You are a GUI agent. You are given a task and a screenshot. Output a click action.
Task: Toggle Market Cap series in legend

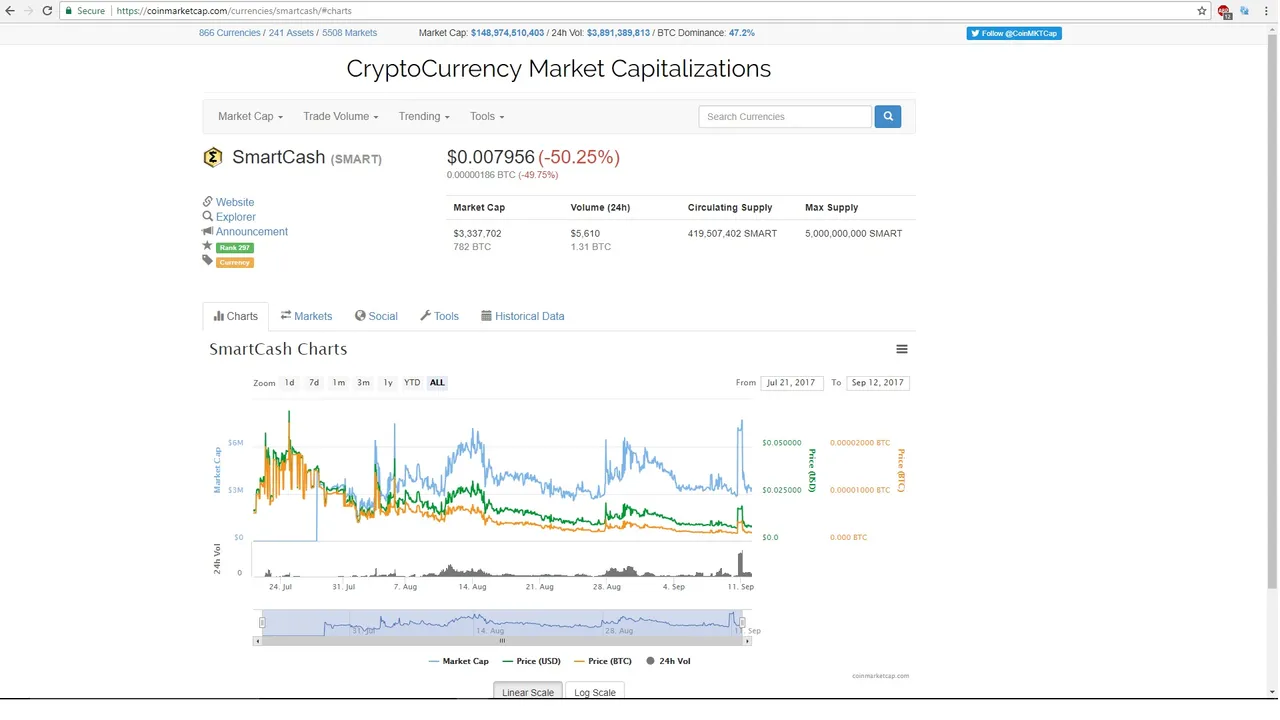(459, 661)
